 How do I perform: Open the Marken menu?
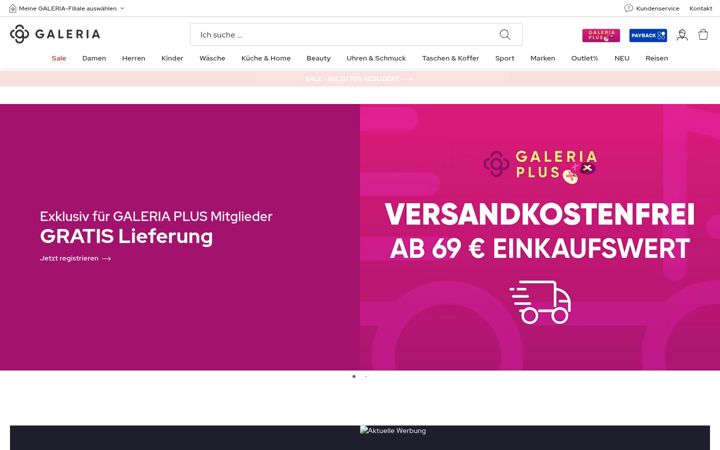[543, 58]
